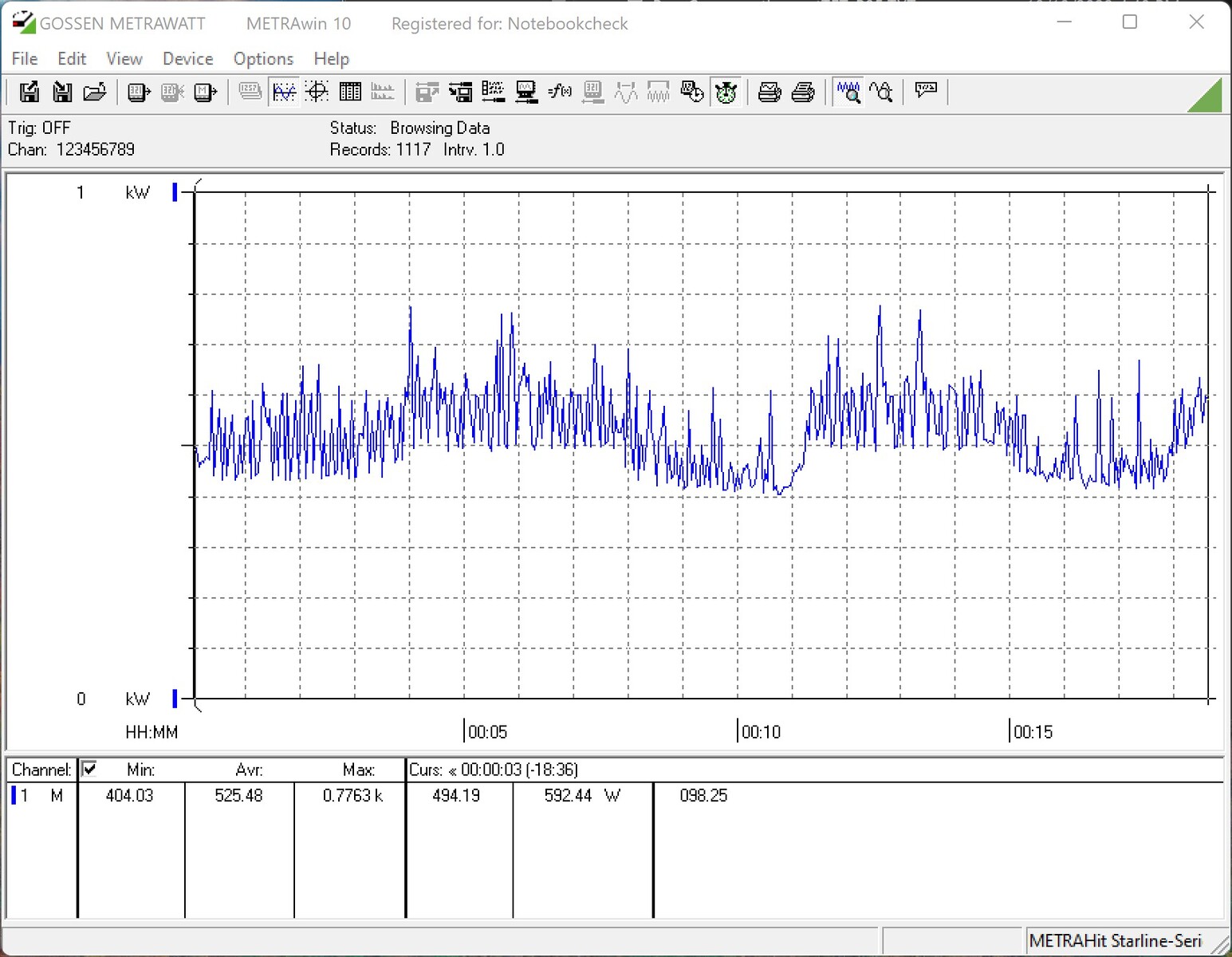Expand the View menu

124,59
